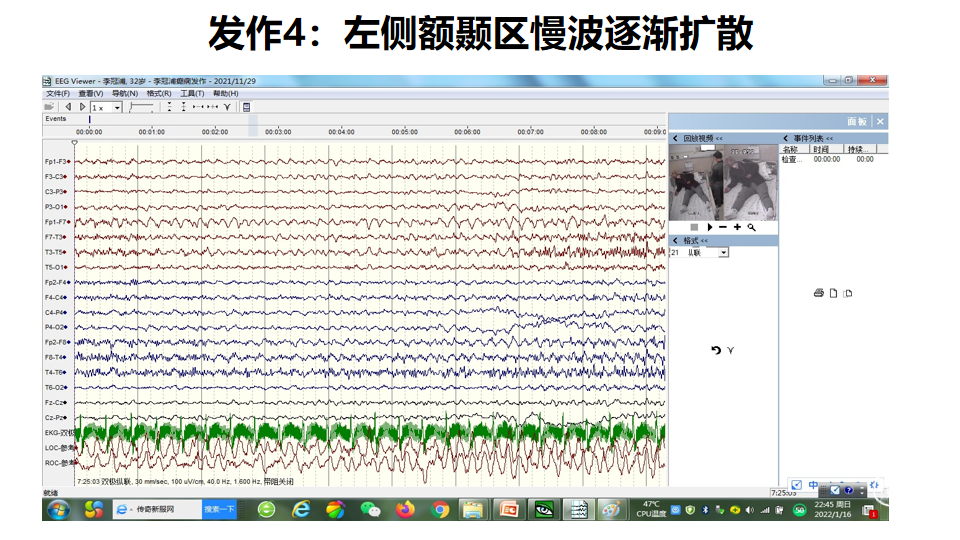Collapse the 事件列表 event list section

tap(785, 139)
